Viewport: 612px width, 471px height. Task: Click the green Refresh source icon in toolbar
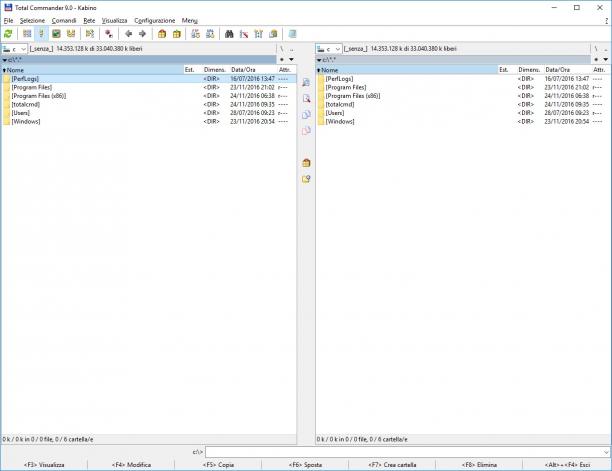[x=8, y=34]
